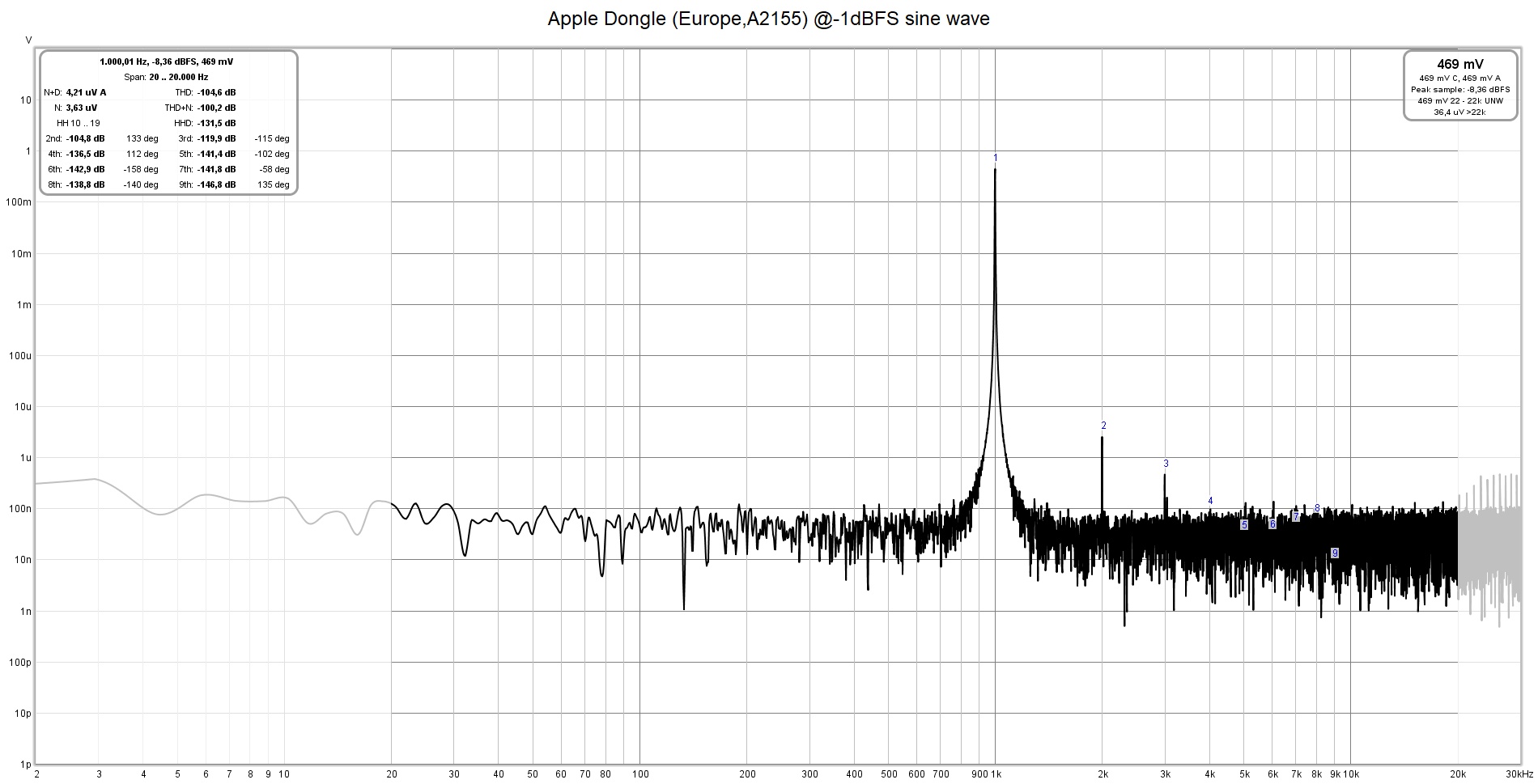Click the HHD value '-131,5 dB'

(216, 123)
